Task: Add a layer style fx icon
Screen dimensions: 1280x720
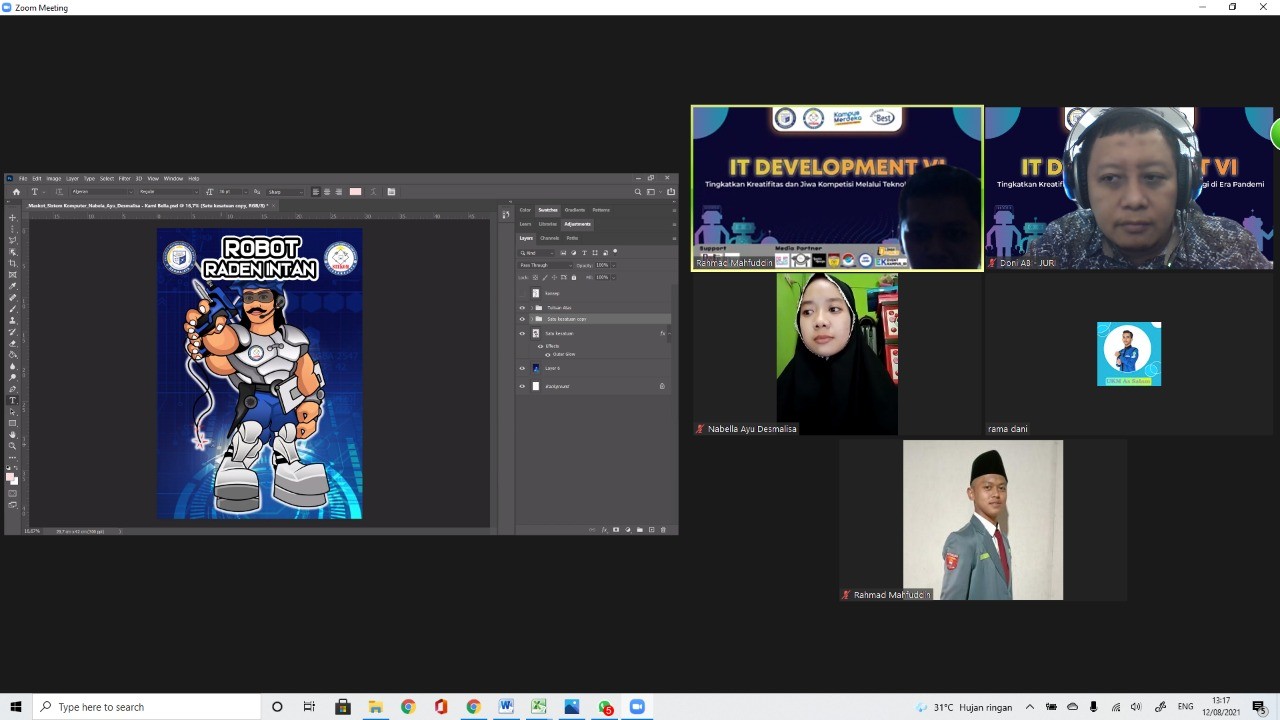Action: [604, 530]
